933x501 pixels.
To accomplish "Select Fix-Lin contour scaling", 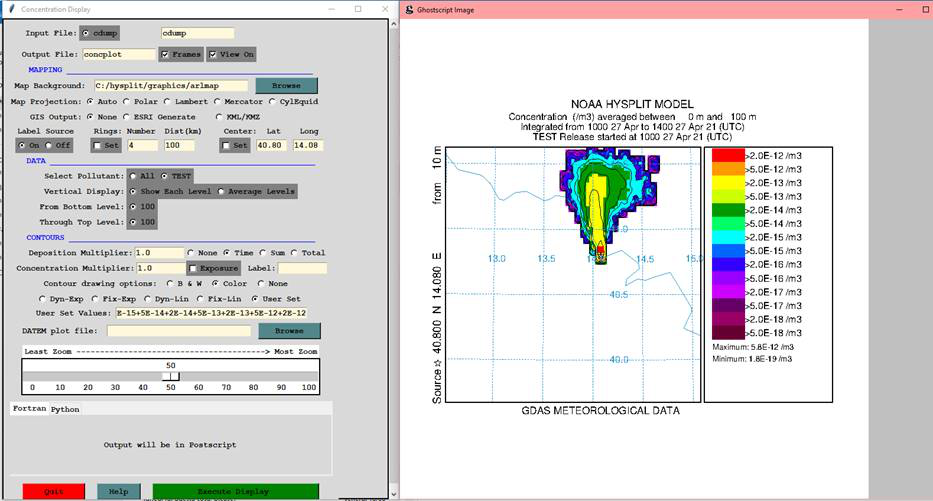I will coord(201,299).
